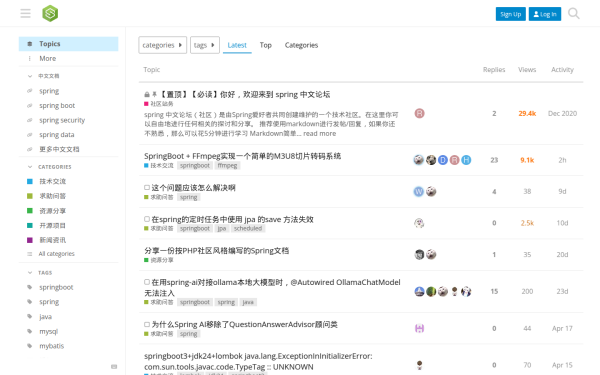
Task: Open springboot3+jdk24+lombok topic
Action: point(258,361)
